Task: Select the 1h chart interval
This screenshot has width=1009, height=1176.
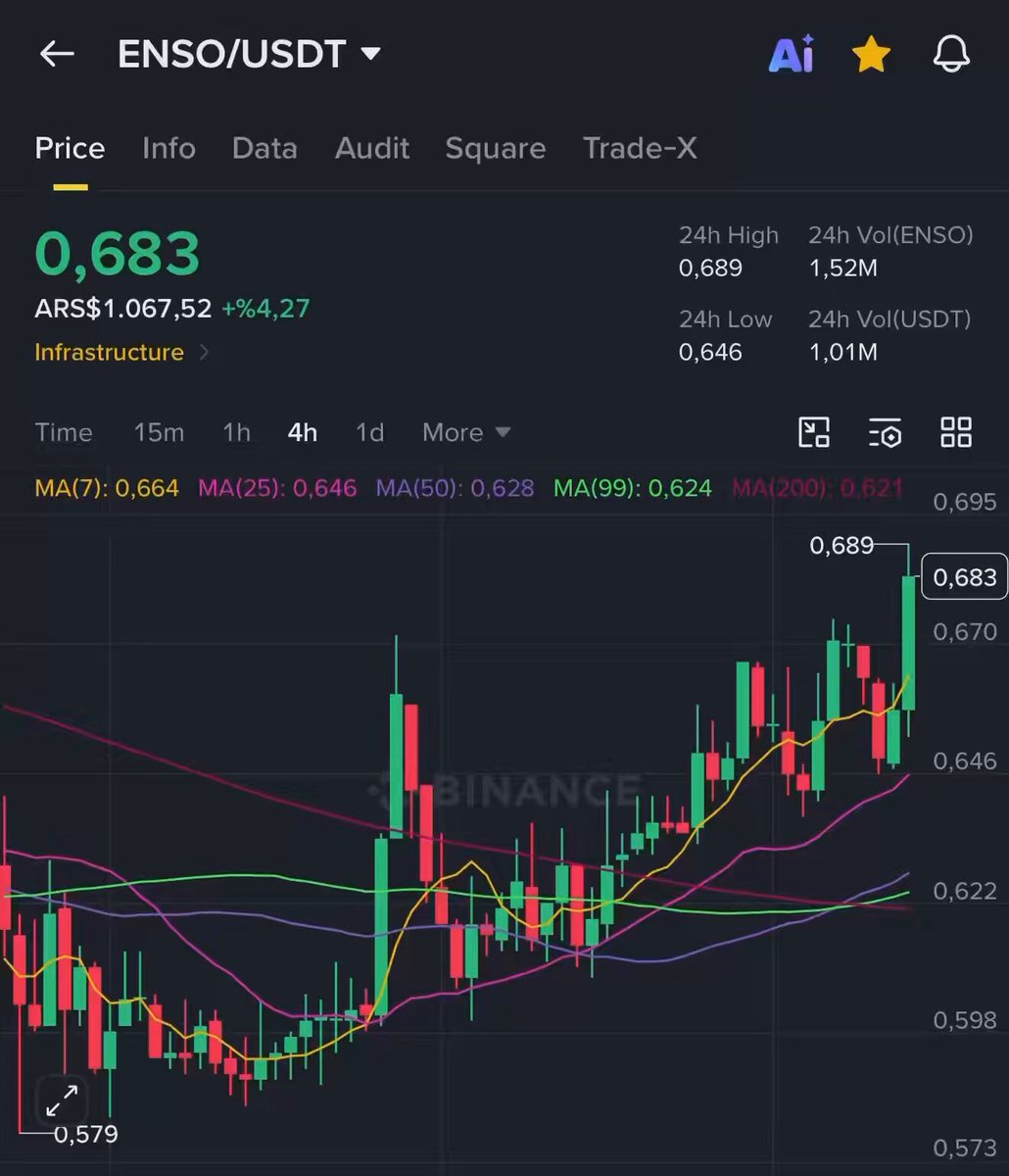Action: point(236,432)
